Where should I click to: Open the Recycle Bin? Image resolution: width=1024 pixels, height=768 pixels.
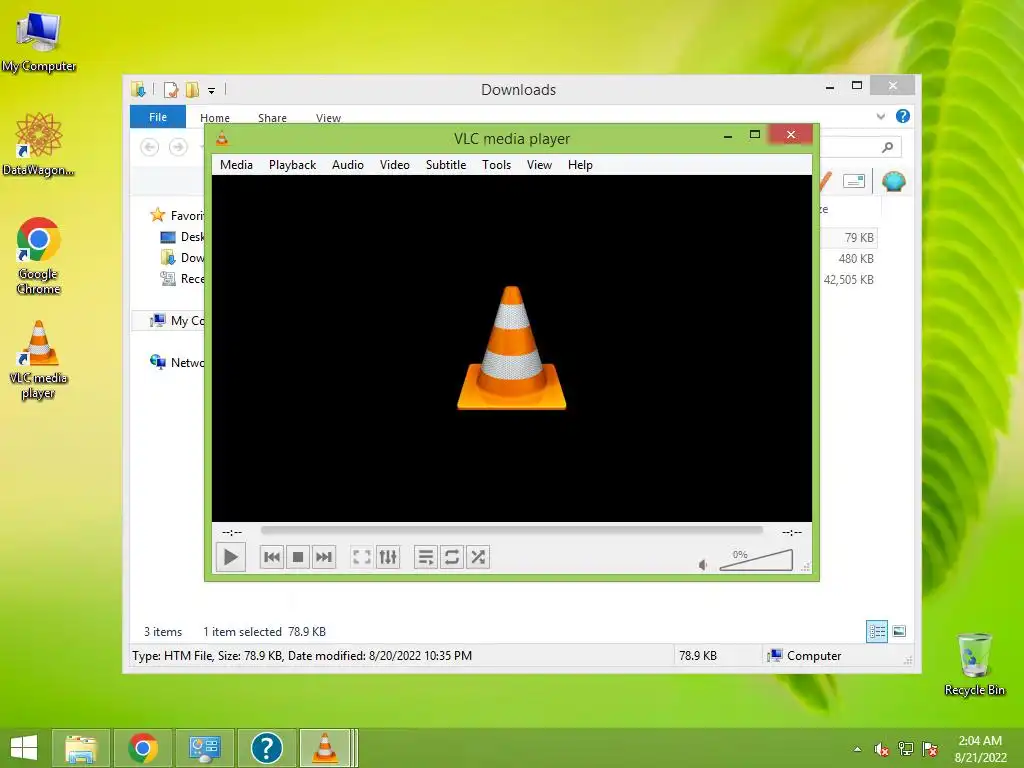coord(974,664)
